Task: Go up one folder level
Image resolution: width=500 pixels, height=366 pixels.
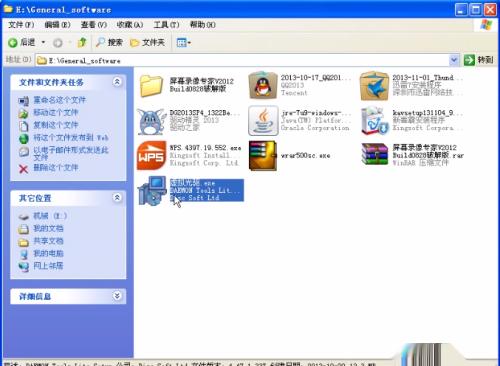Action: point(82,42)
